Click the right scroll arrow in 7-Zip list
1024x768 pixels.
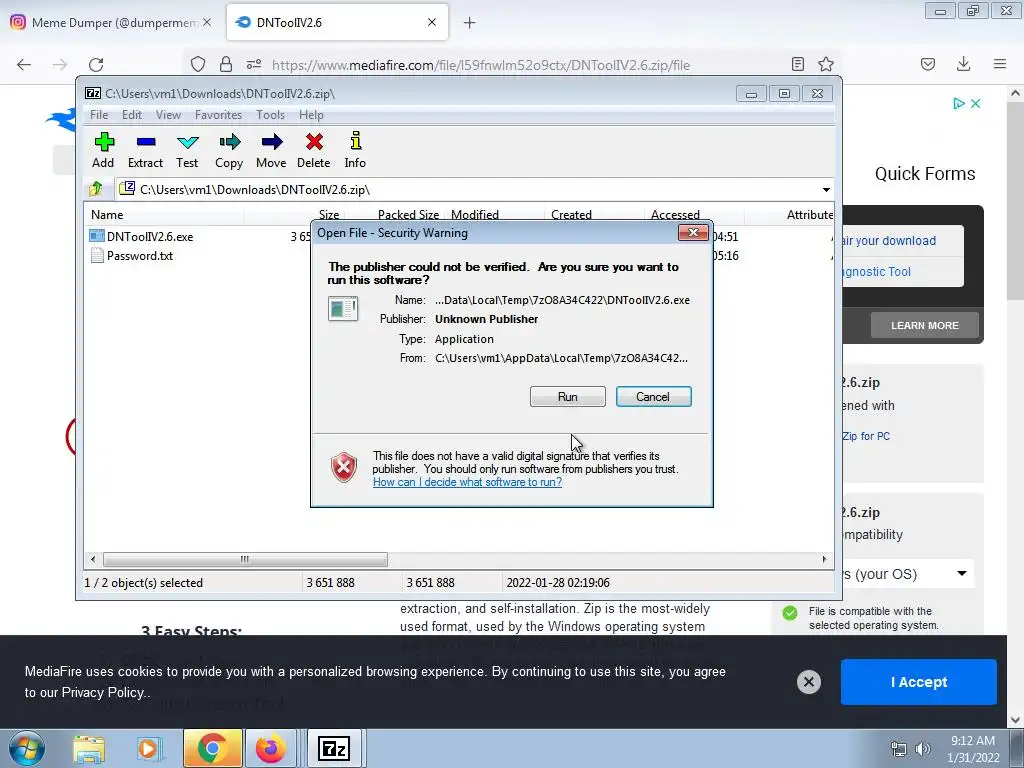824,560
